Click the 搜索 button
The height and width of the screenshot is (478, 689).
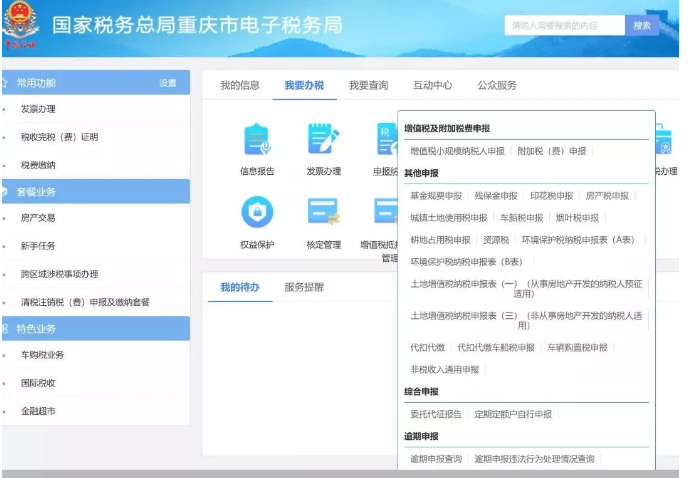pos(642,25)
